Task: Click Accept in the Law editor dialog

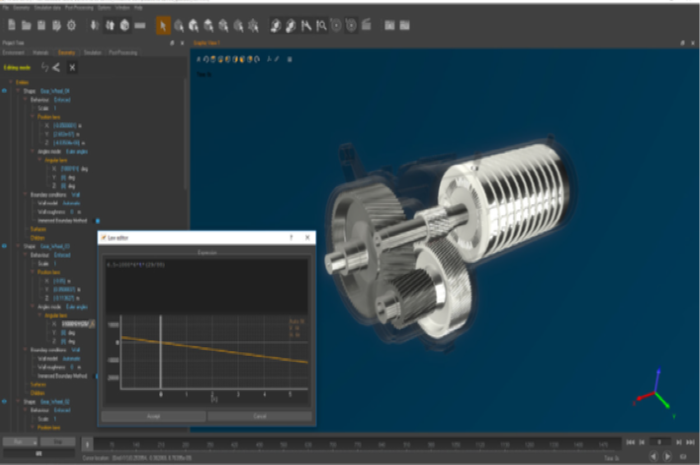Action: pos(154,414)
